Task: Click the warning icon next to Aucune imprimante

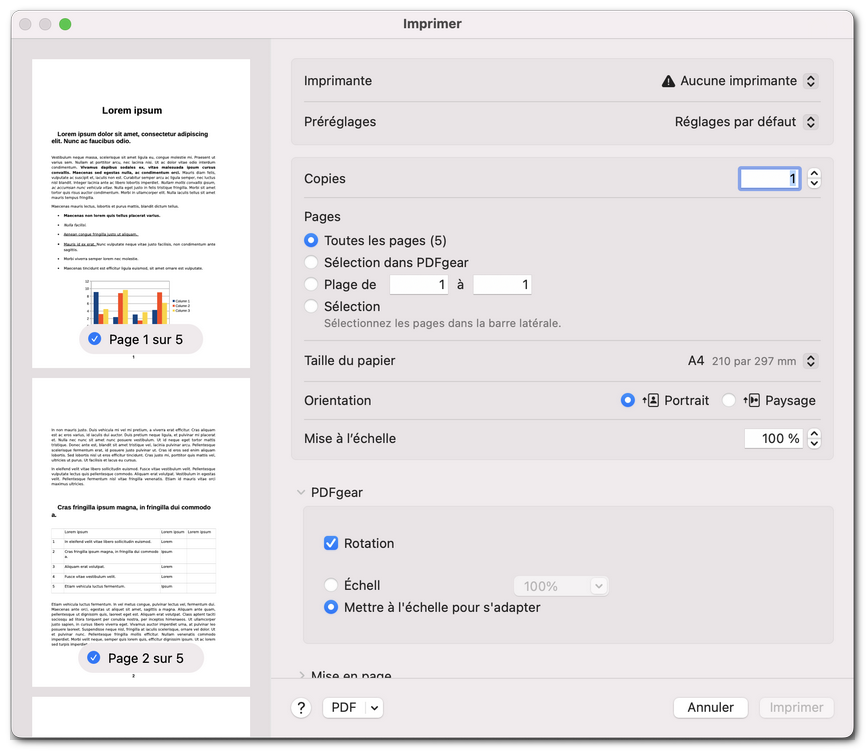Action: point(668,81)
